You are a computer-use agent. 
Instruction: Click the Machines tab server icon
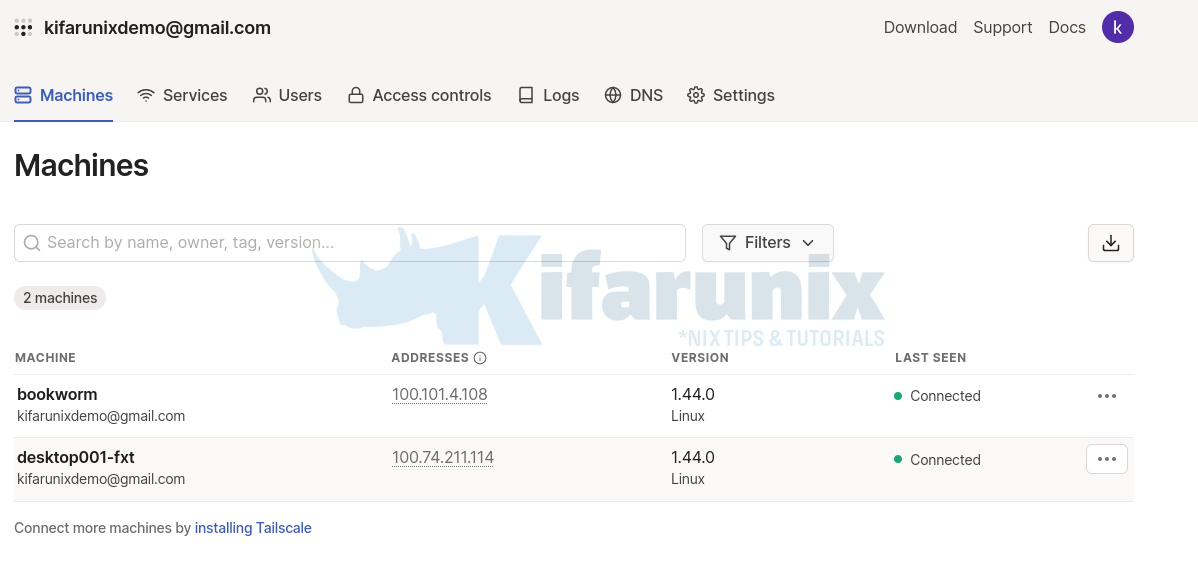coord(23,96)
